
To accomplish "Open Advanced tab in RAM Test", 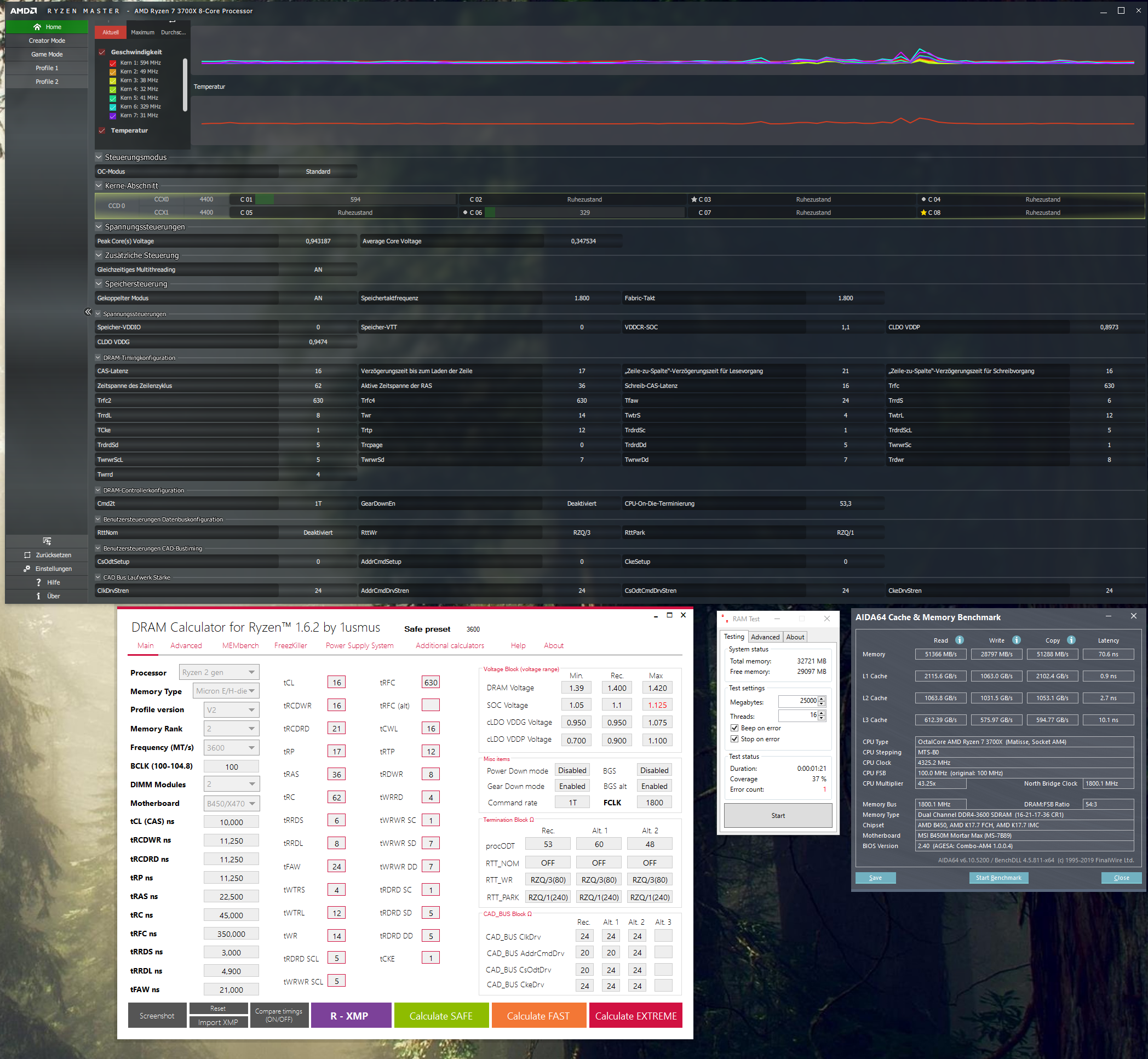I will [765, 637].
